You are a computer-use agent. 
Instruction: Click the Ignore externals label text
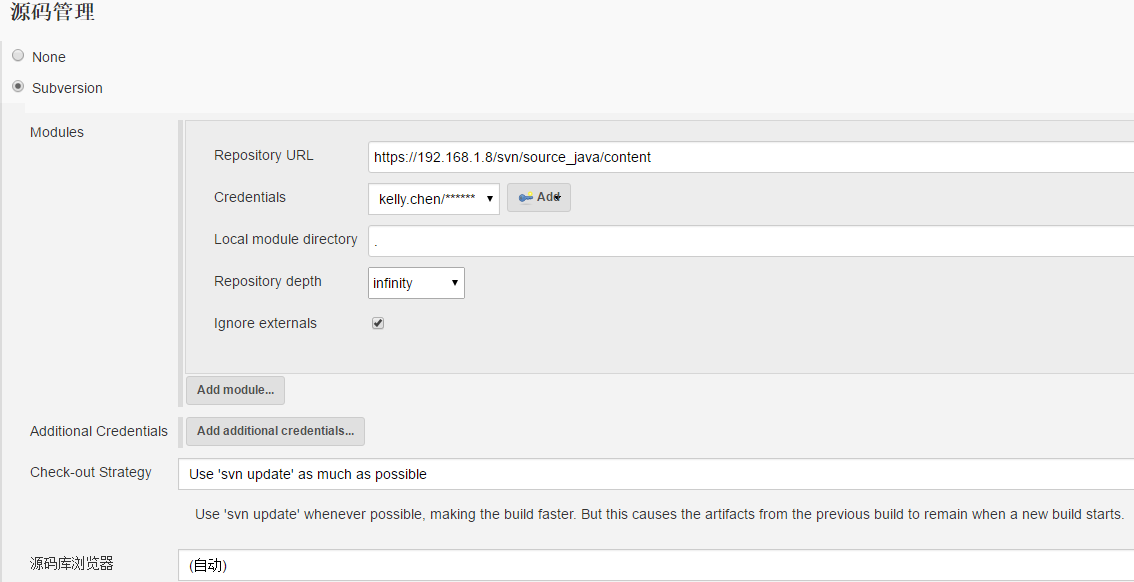265,323
